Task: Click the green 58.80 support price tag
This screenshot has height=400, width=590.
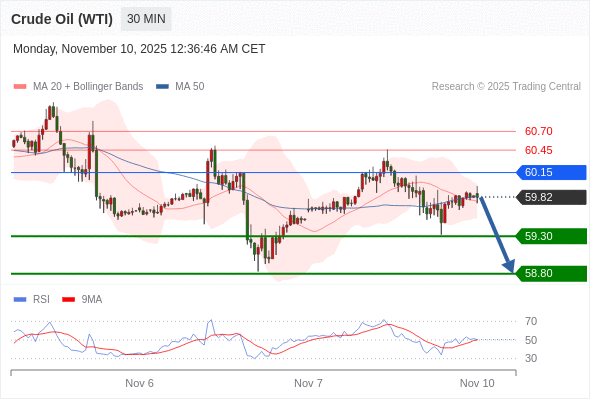Action: tap(551, 274)
